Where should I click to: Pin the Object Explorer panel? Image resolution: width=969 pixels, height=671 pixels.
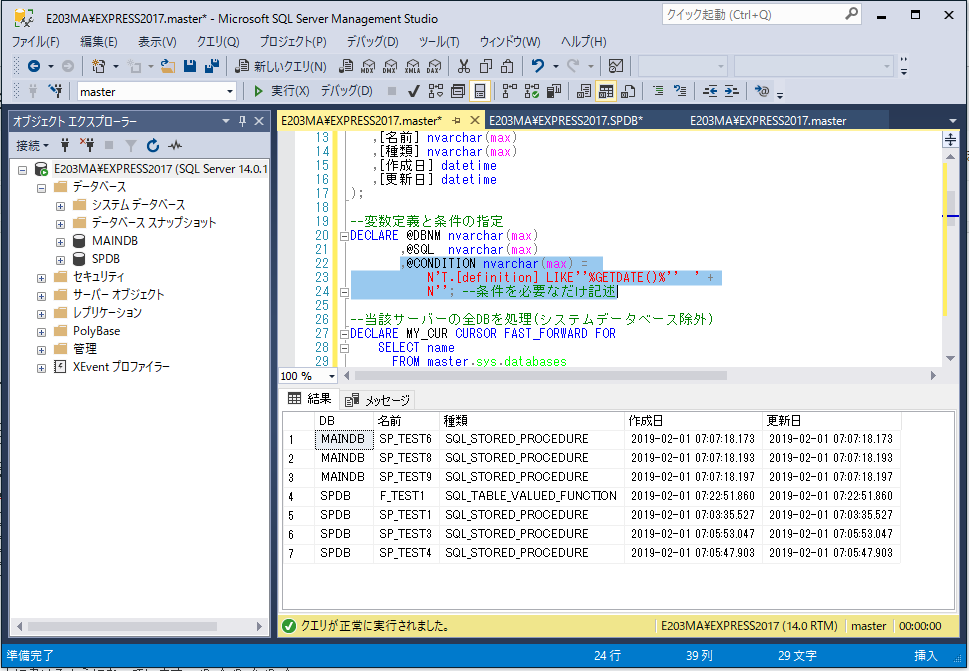[242, 121]
